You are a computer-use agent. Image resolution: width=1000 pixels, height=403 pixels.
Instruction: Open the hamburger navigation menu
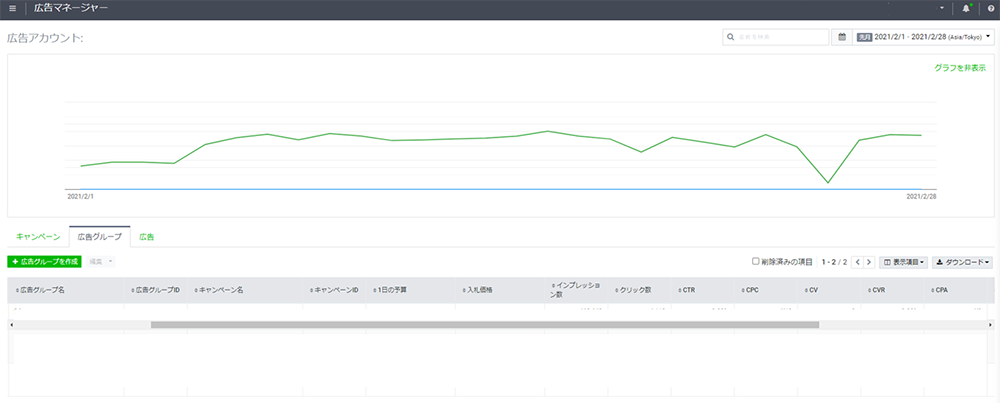tap(12, 9)
